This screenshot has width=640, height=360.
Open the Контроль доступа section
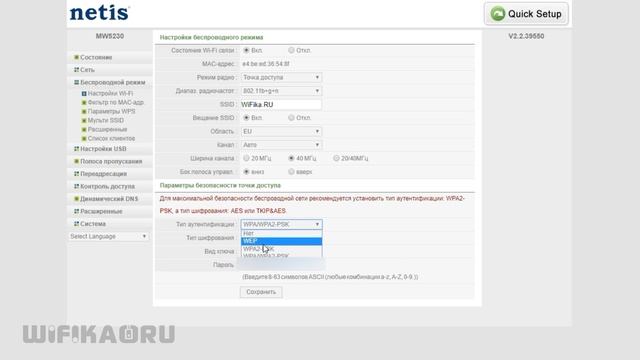click(107, 186)
